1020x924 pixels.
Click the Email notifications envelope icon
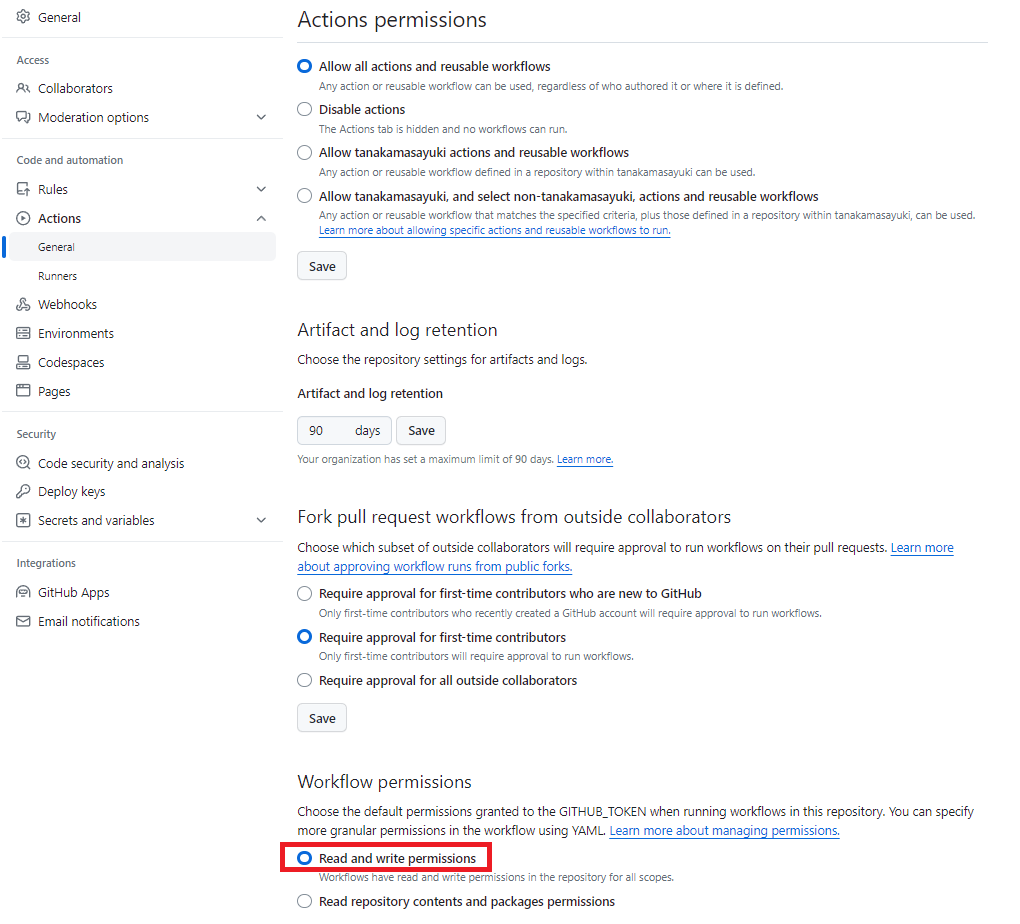click(23, 621)
